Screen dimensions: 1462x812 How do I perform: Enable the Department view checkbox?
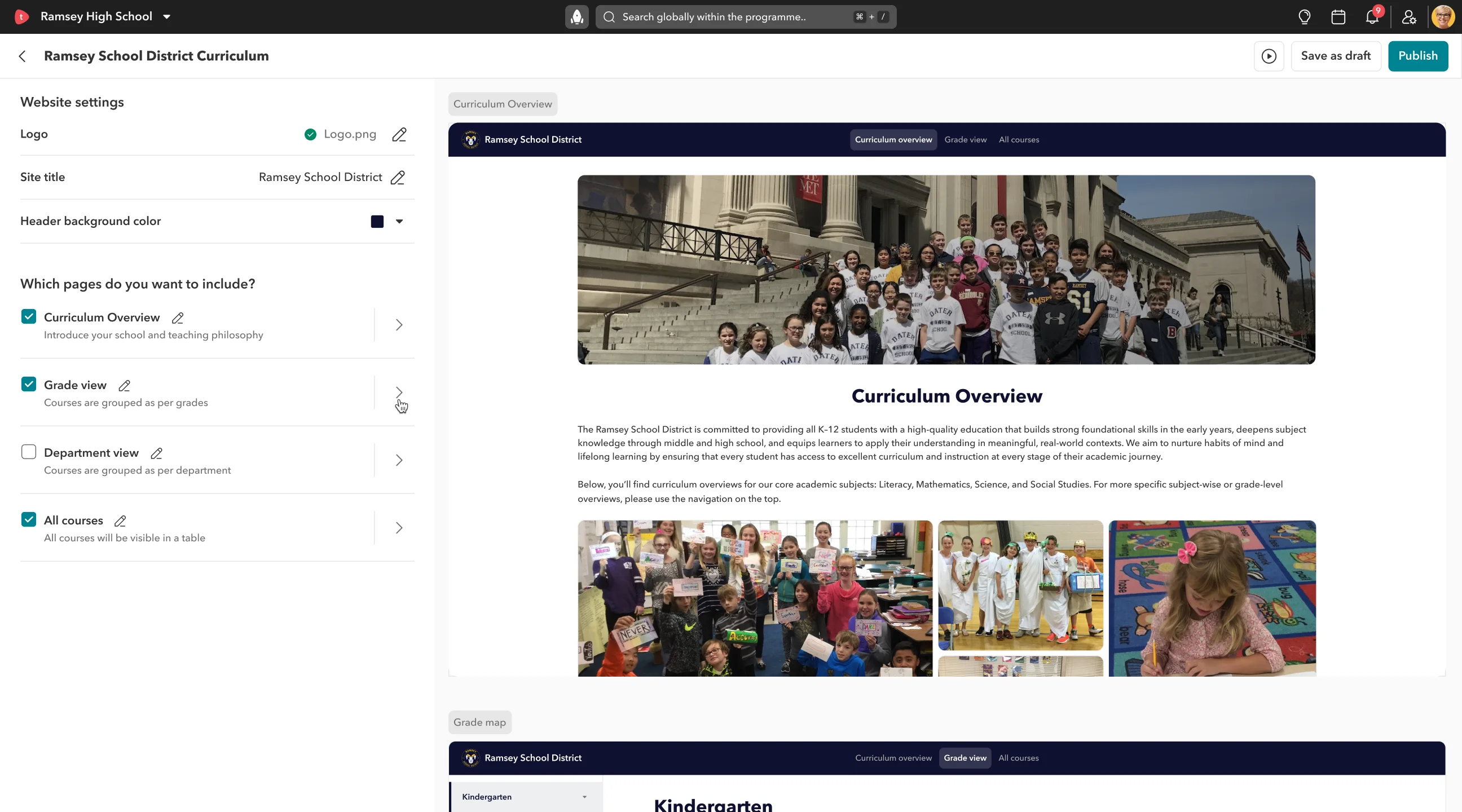pos(28,452)
